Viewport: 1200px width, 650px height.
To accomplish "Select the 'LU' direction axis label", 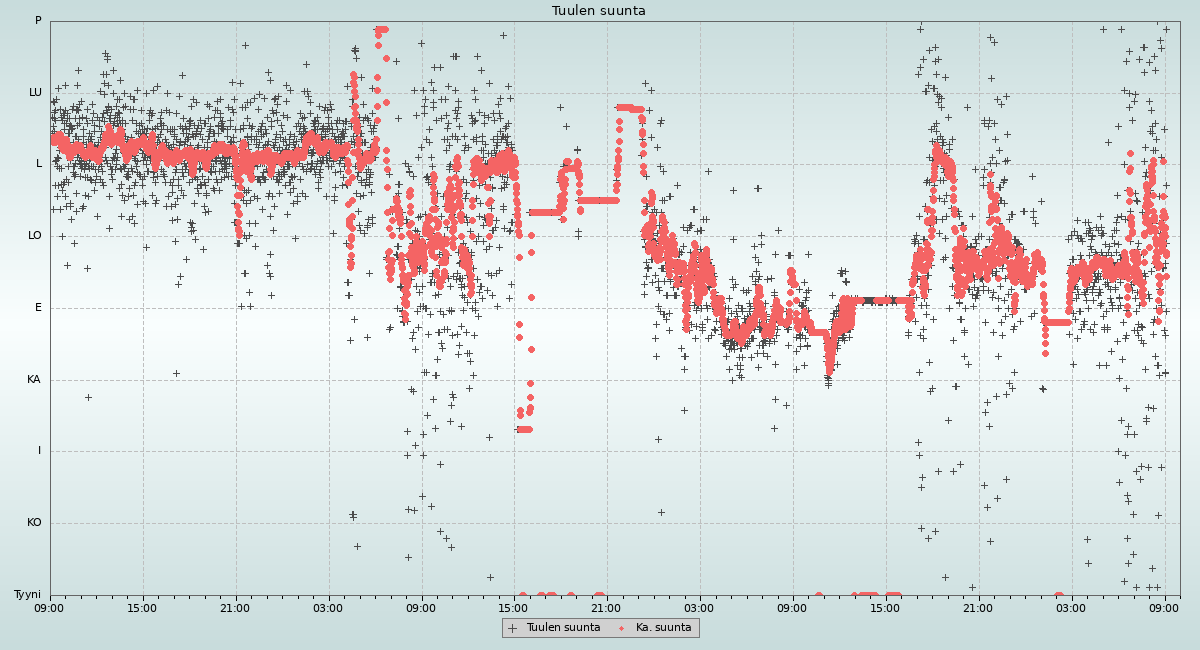I will 35,93.
